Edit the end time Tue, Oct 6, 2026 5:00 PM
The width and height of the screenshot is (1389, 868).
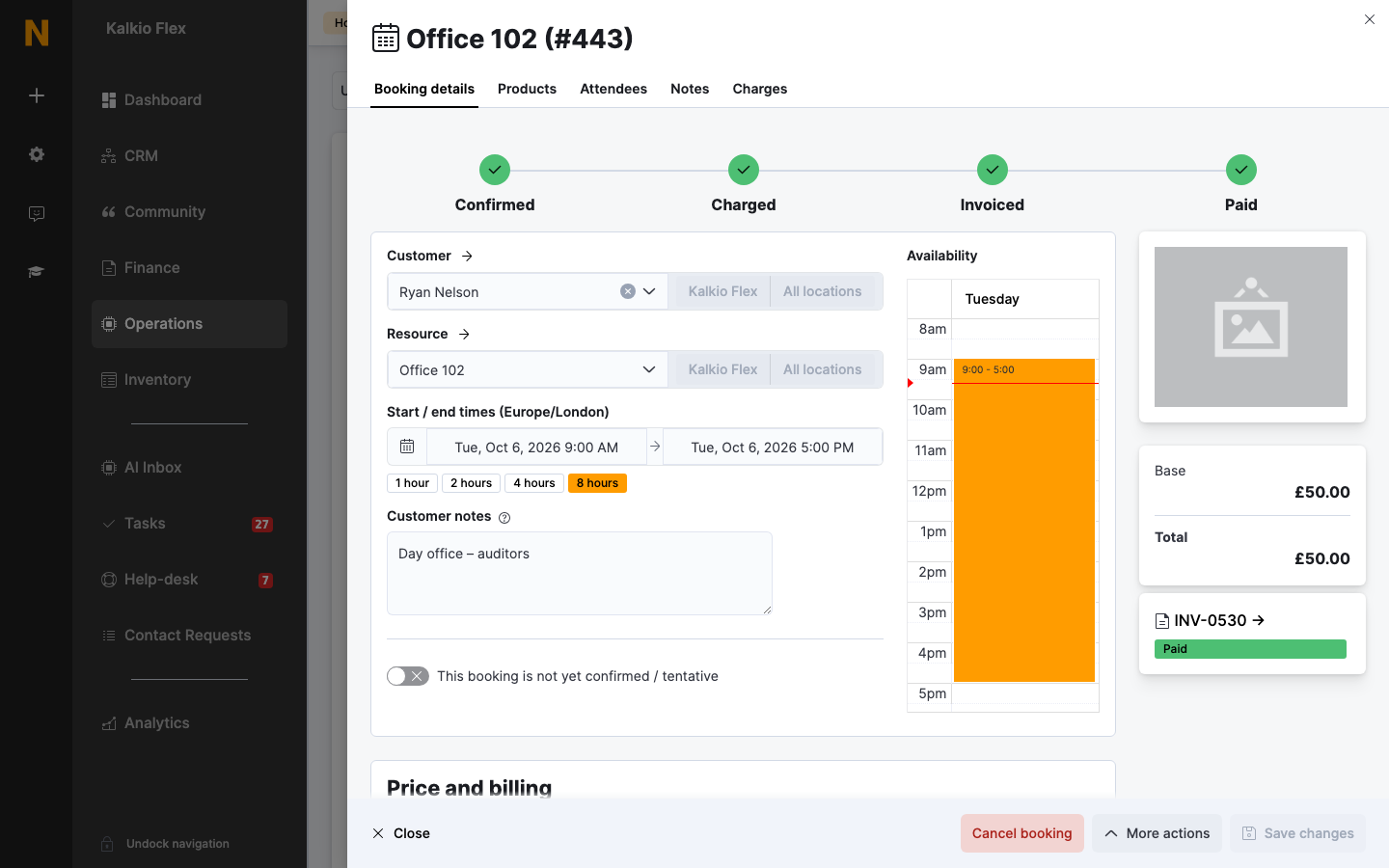point(773,447)
